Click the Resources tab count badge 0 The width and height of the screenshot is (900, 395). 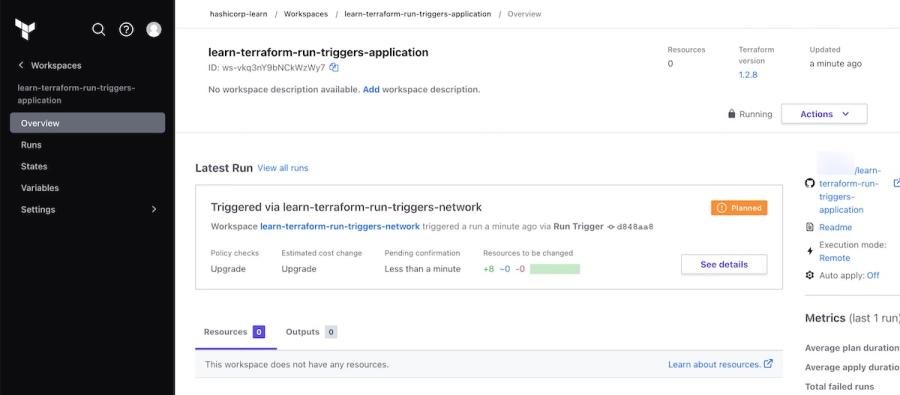click(x=259, y=332)
